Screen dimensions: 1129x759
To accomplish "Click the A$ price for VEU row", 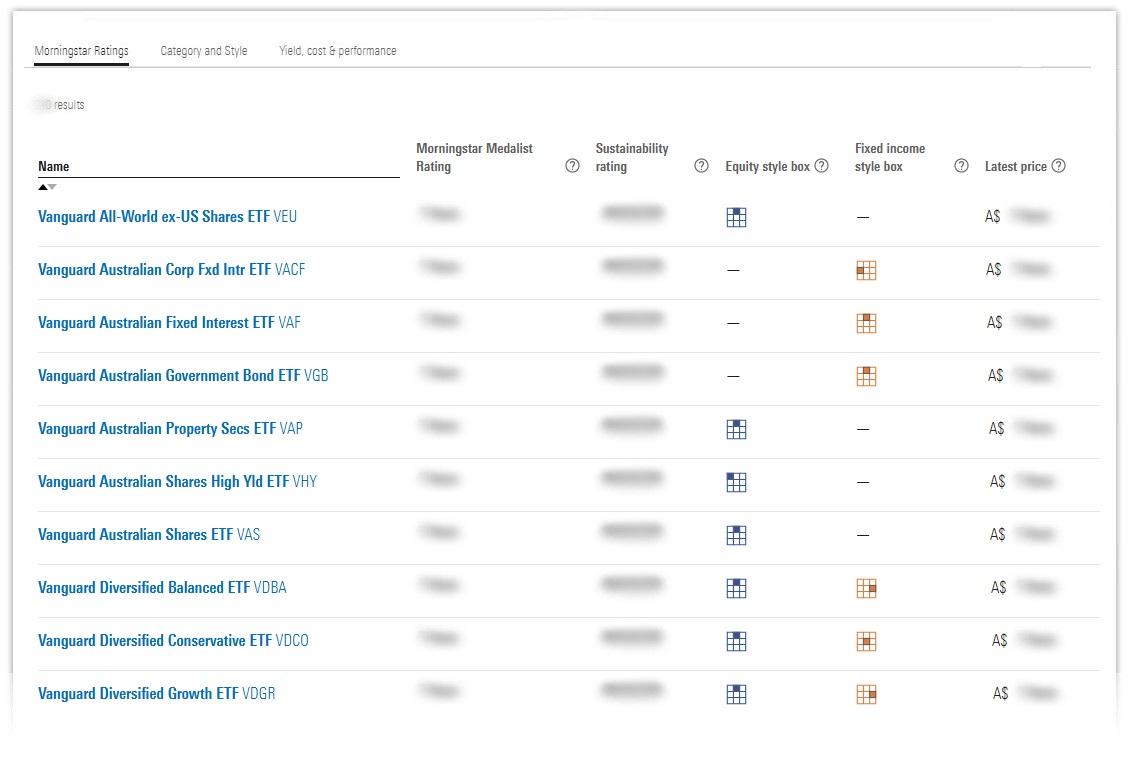I will [1017, 216].
